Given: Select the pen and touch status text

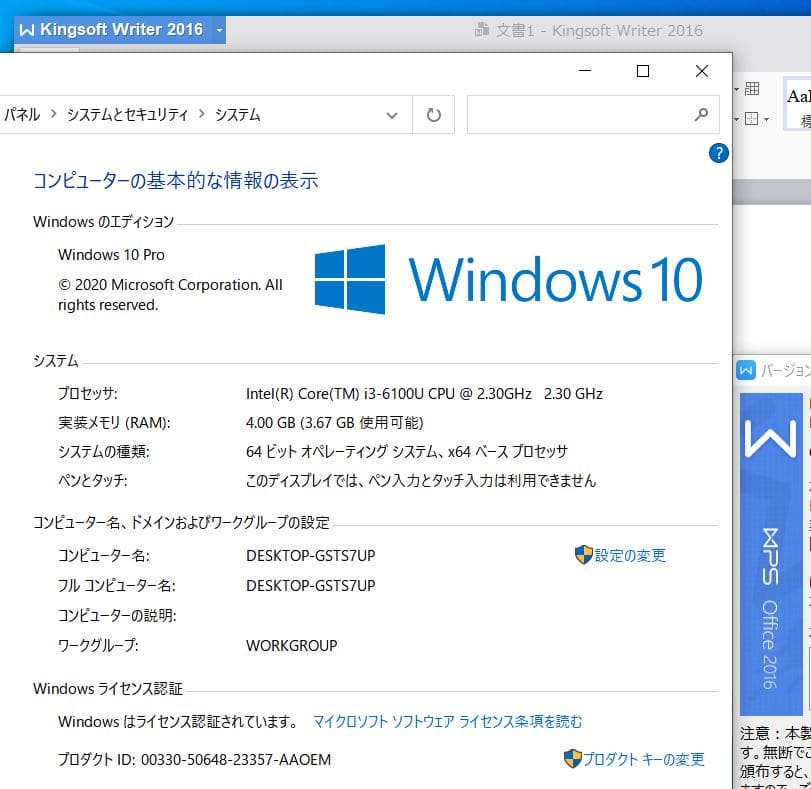Looking at the screenshot, I should click(x=421, y=481).
